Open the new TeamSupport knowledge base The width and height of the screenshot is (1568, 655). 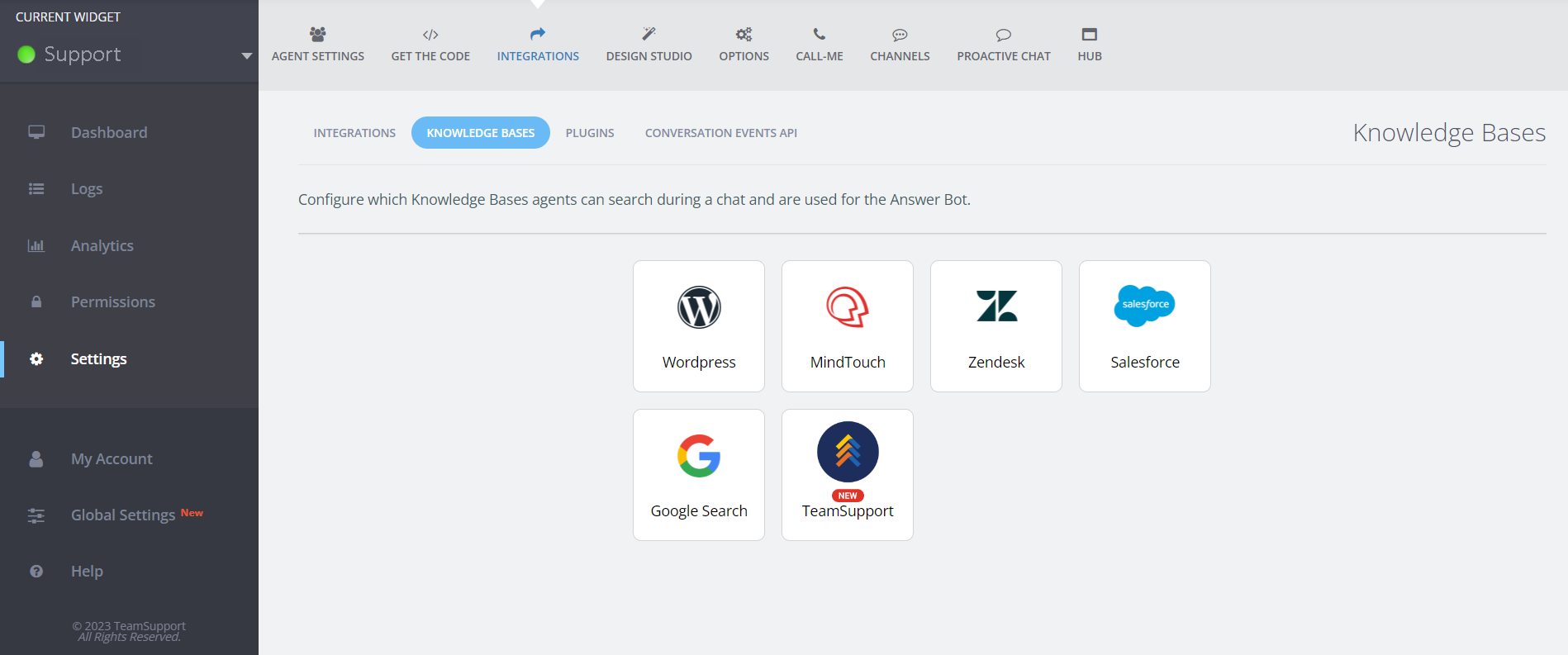click(x=848, y=475)
